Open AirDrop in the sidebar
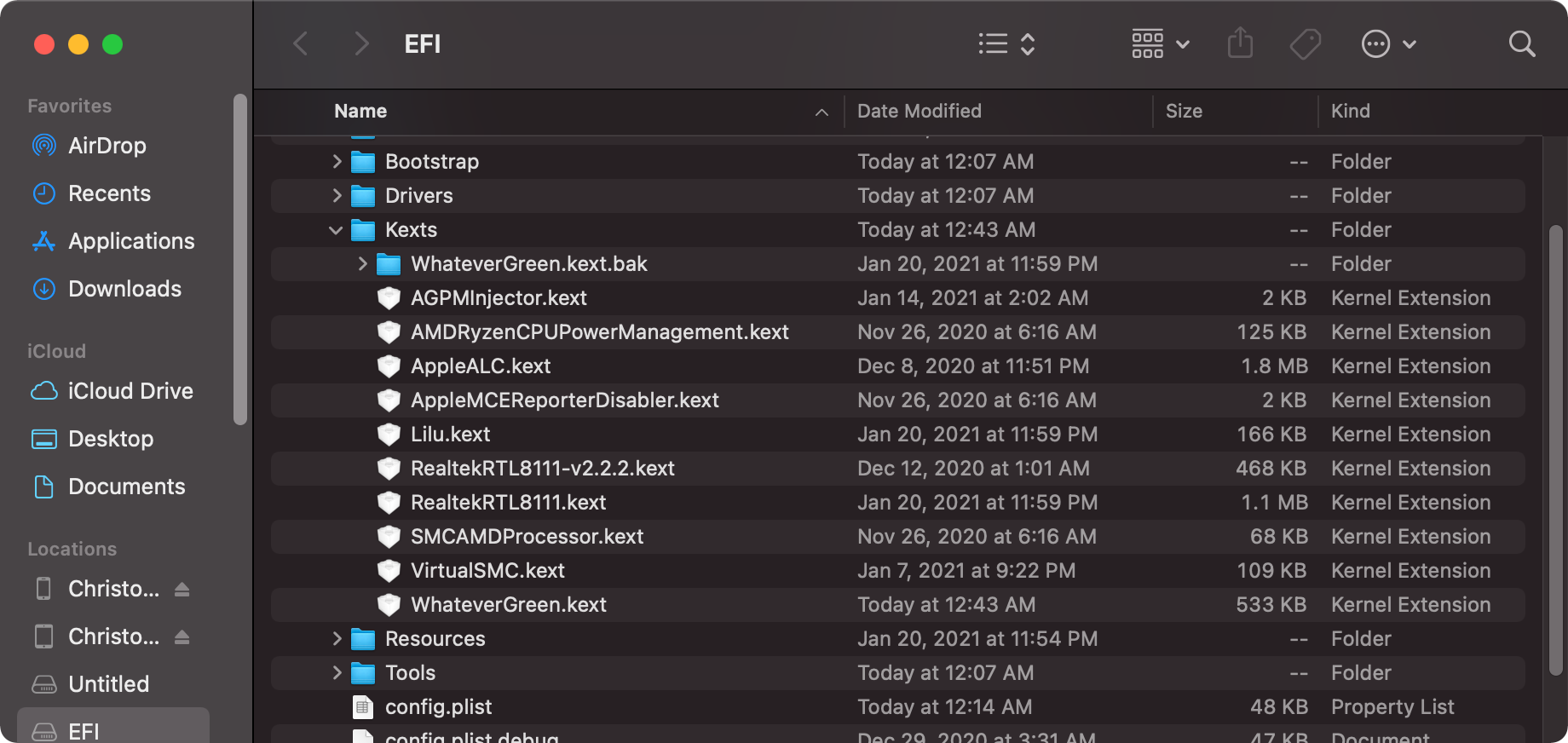 click(107, 146)
